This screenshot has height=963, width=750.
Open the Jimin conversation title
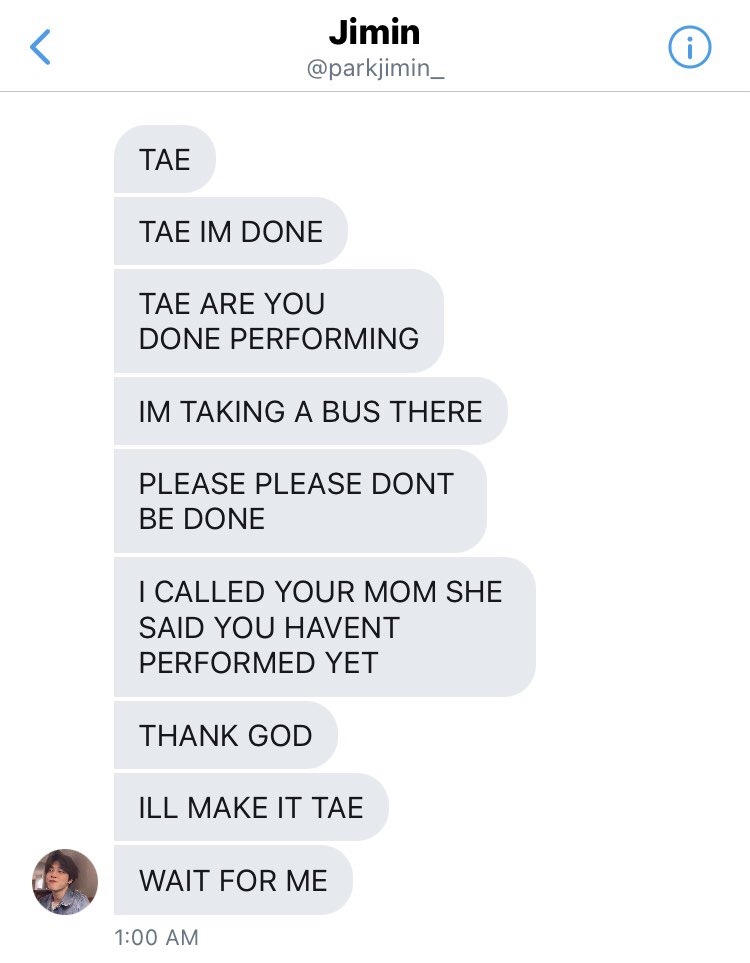coord(375,31)
